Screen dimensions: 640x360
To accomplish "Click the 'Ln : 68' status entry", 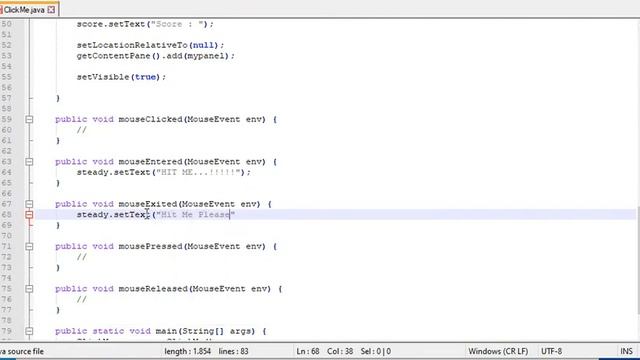I will point(308,351).
